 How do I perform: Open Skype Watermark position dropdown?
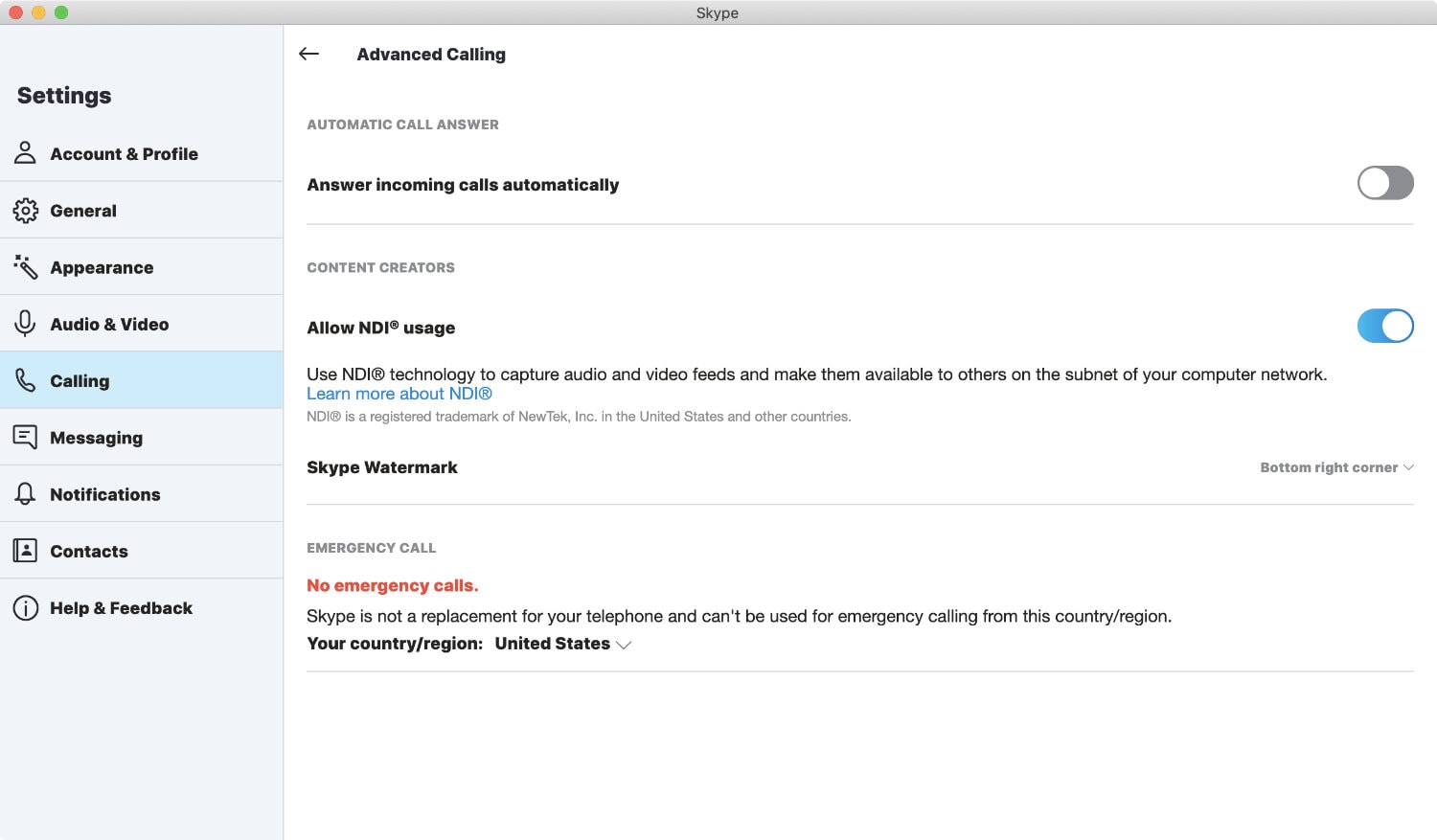1336,467
